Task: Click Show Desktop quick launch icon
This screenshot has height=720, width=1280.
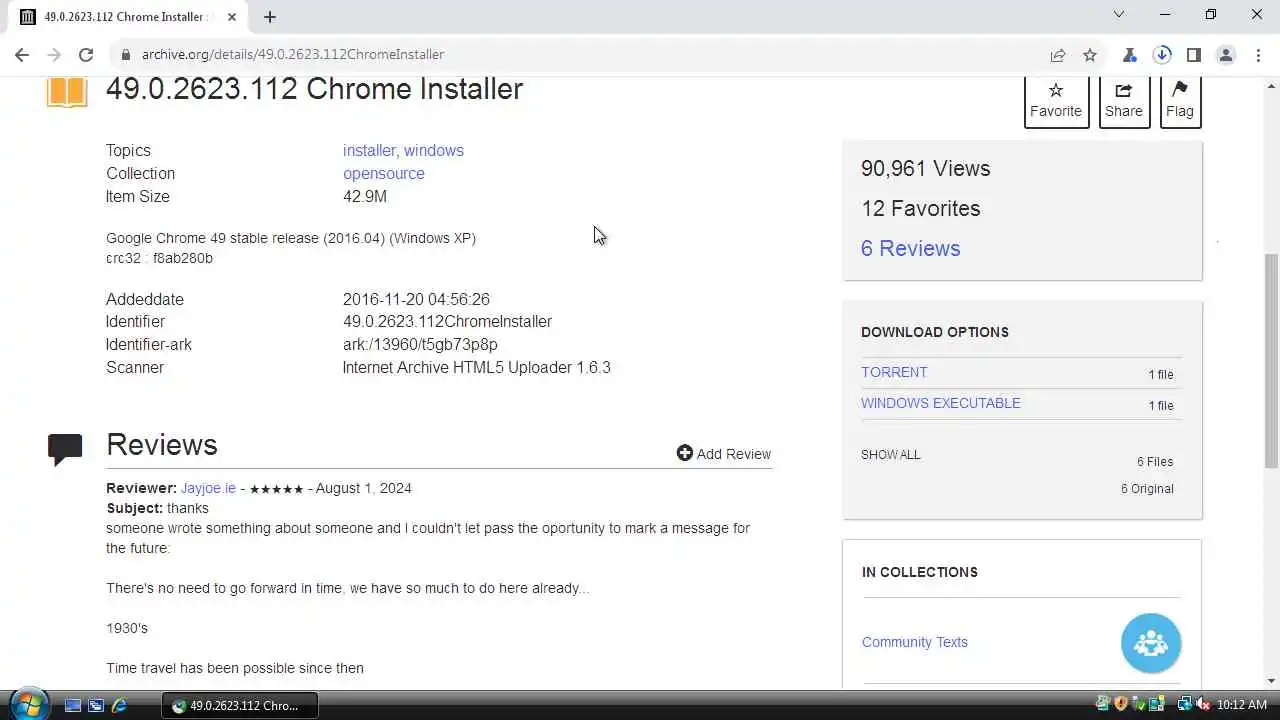Action: pyautogui.click(x=72, y=705)
